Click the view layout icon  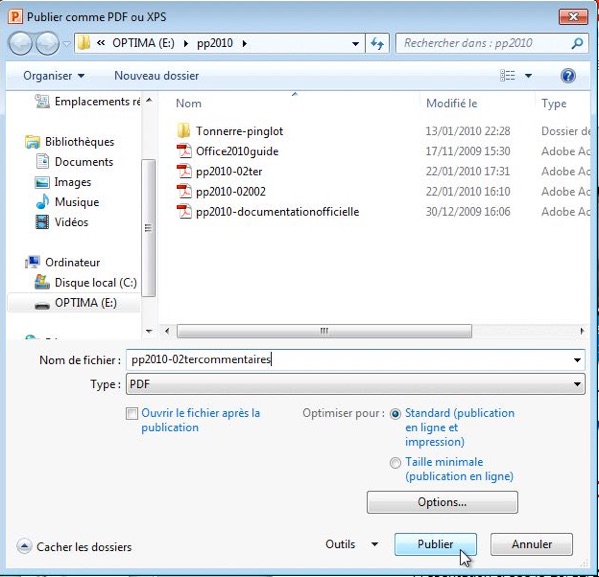[508, 76]
